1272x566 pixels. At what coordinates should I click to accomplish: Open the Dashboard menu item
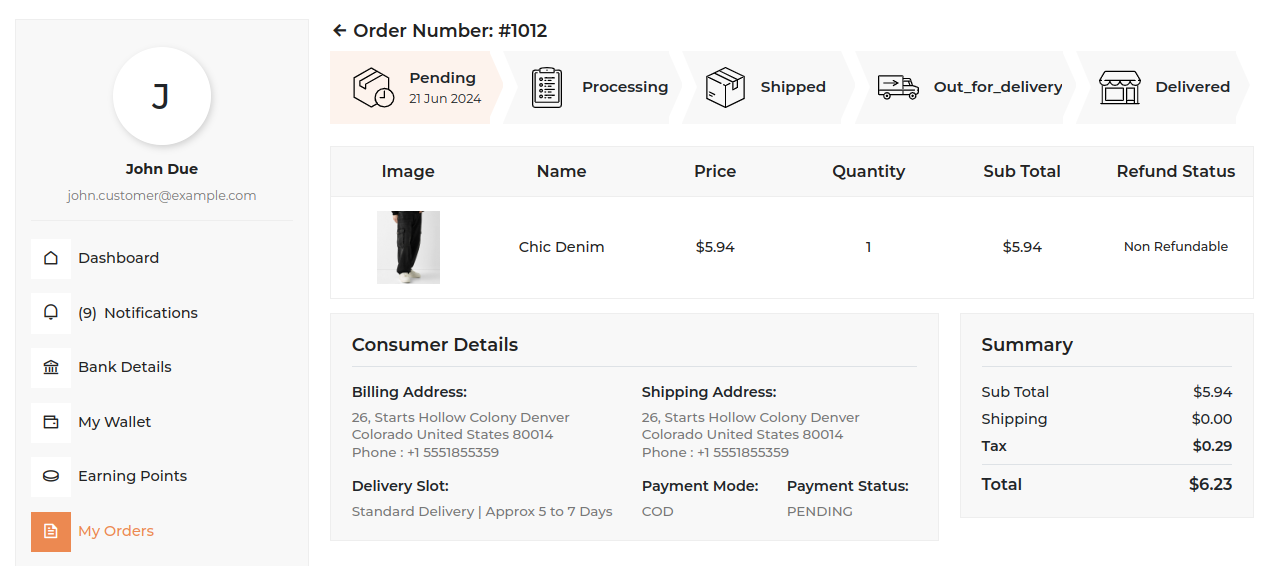pyautogui.click(x=118, y=258)
